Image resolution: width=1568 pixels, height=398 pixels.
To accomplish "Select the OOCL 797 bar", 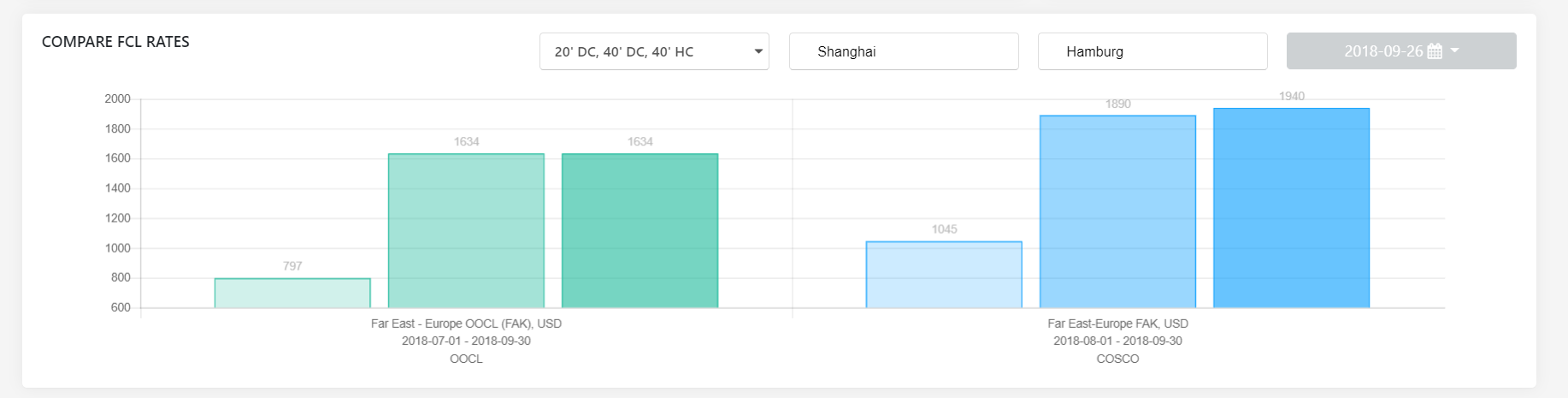I will point(292,293).
